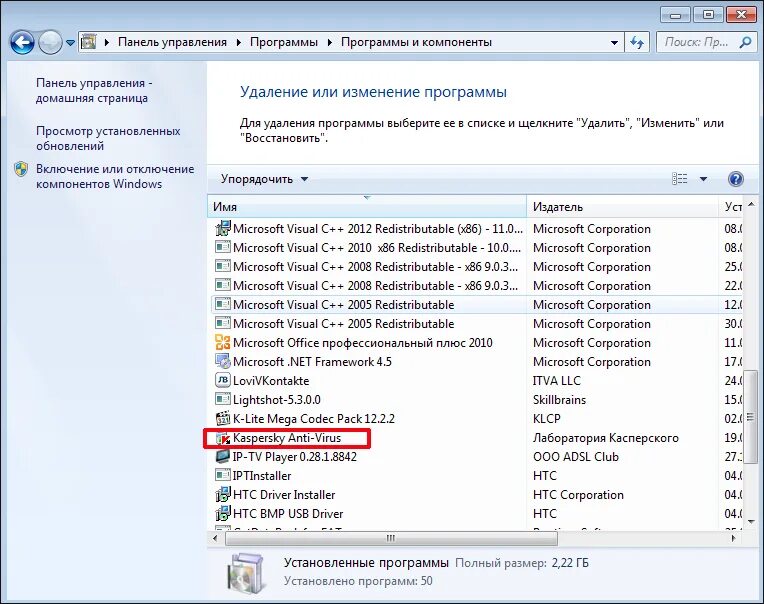Select 'Microsoft Office профессиональный плюс 2010' text
Image resolution: width=764 pixels, height=604 pixels.
(363, 342)
